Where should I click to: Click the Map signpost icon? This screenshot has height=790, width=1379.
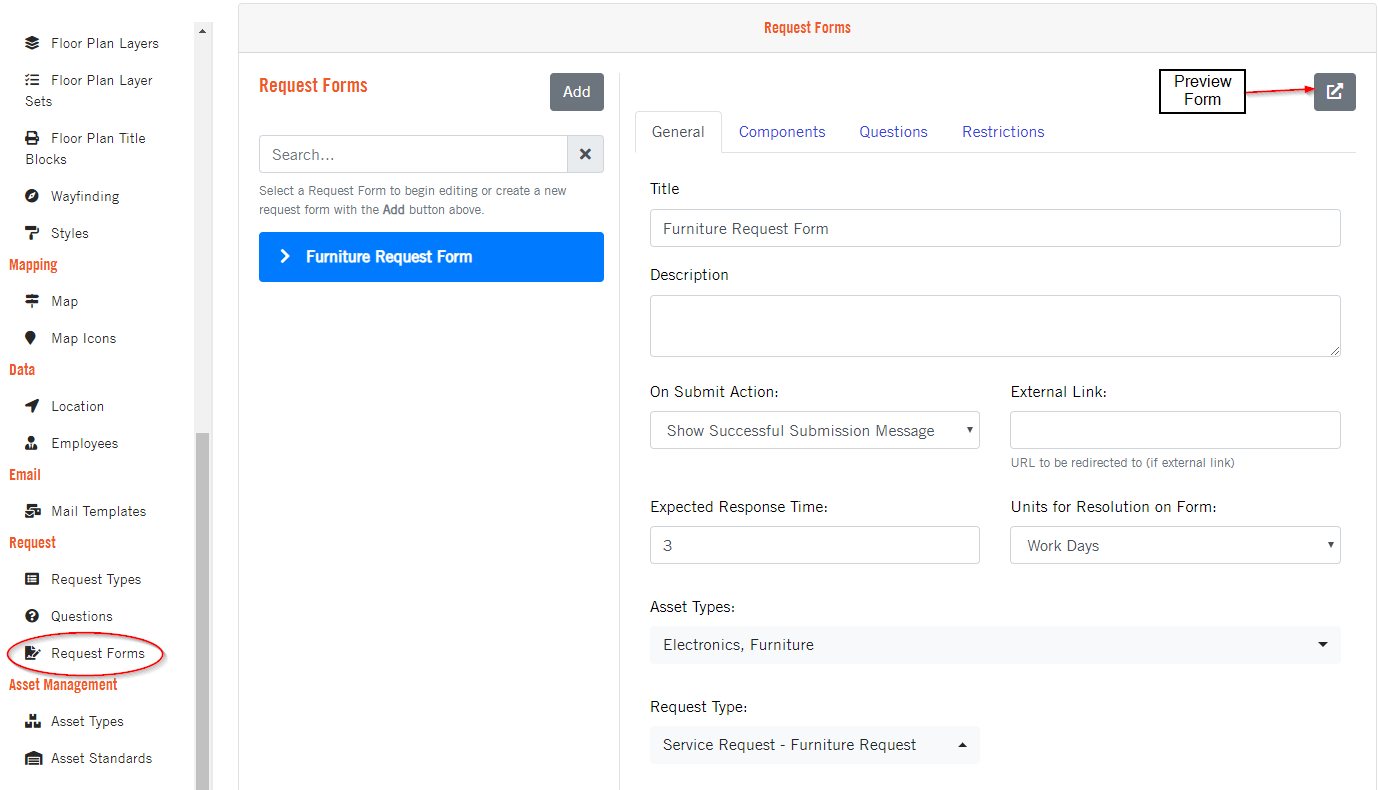point(32,301)
